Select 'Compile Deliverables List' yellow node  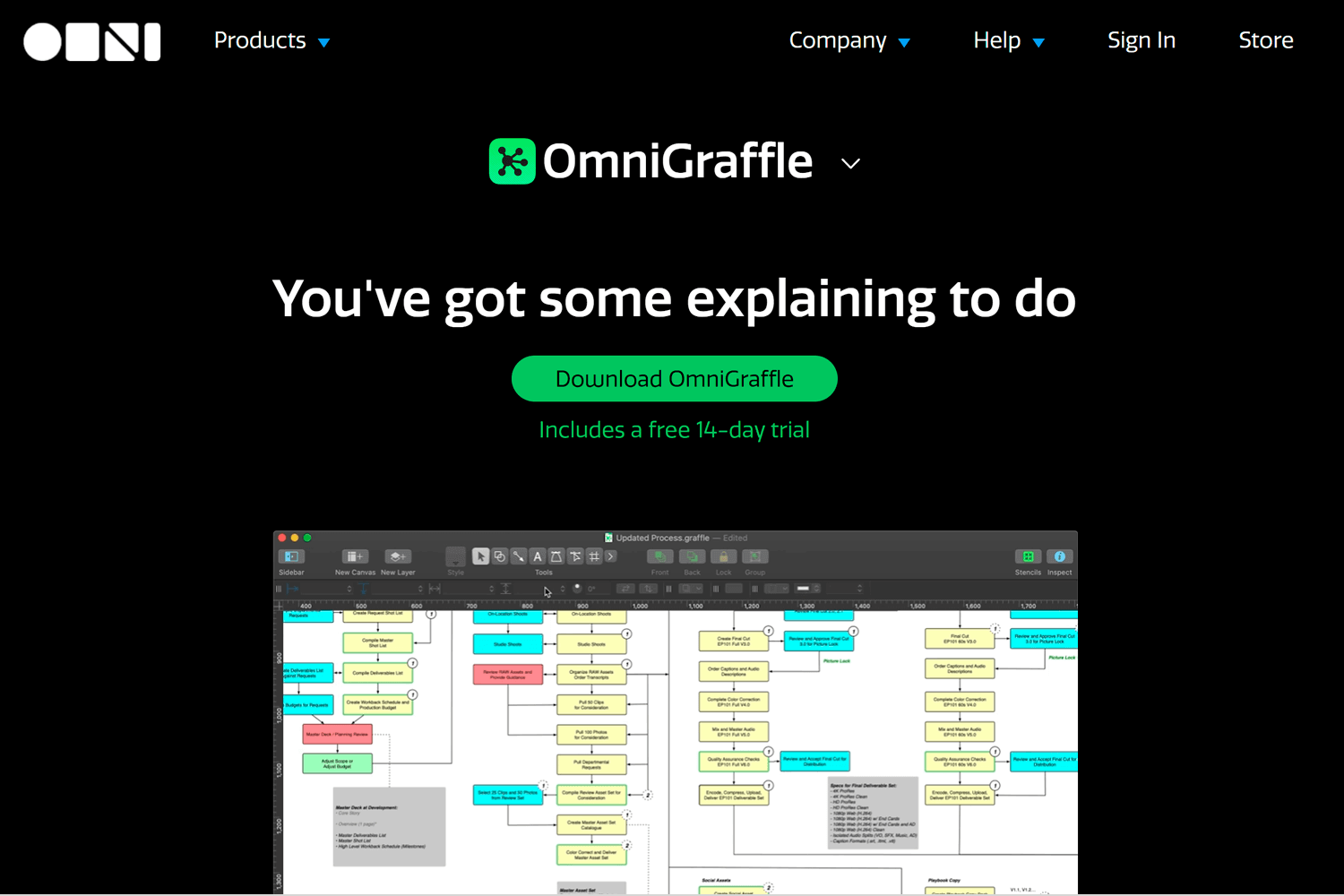click(x=377, y=672)
